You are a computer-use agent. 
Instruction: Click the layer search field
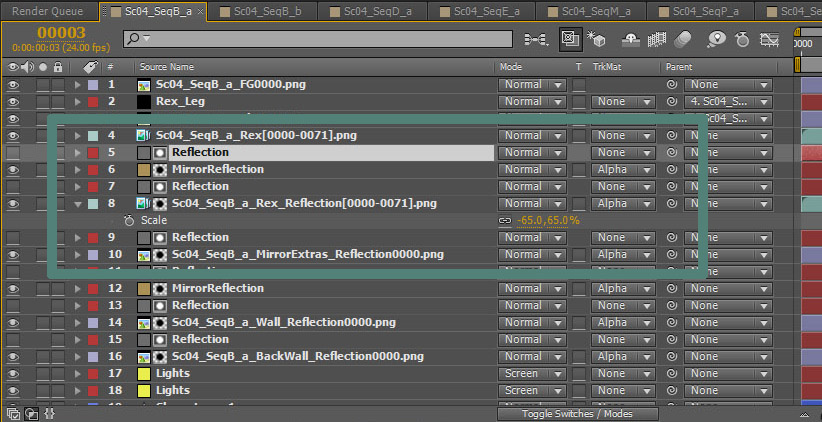pyautogui.click(x=318, y=39)
